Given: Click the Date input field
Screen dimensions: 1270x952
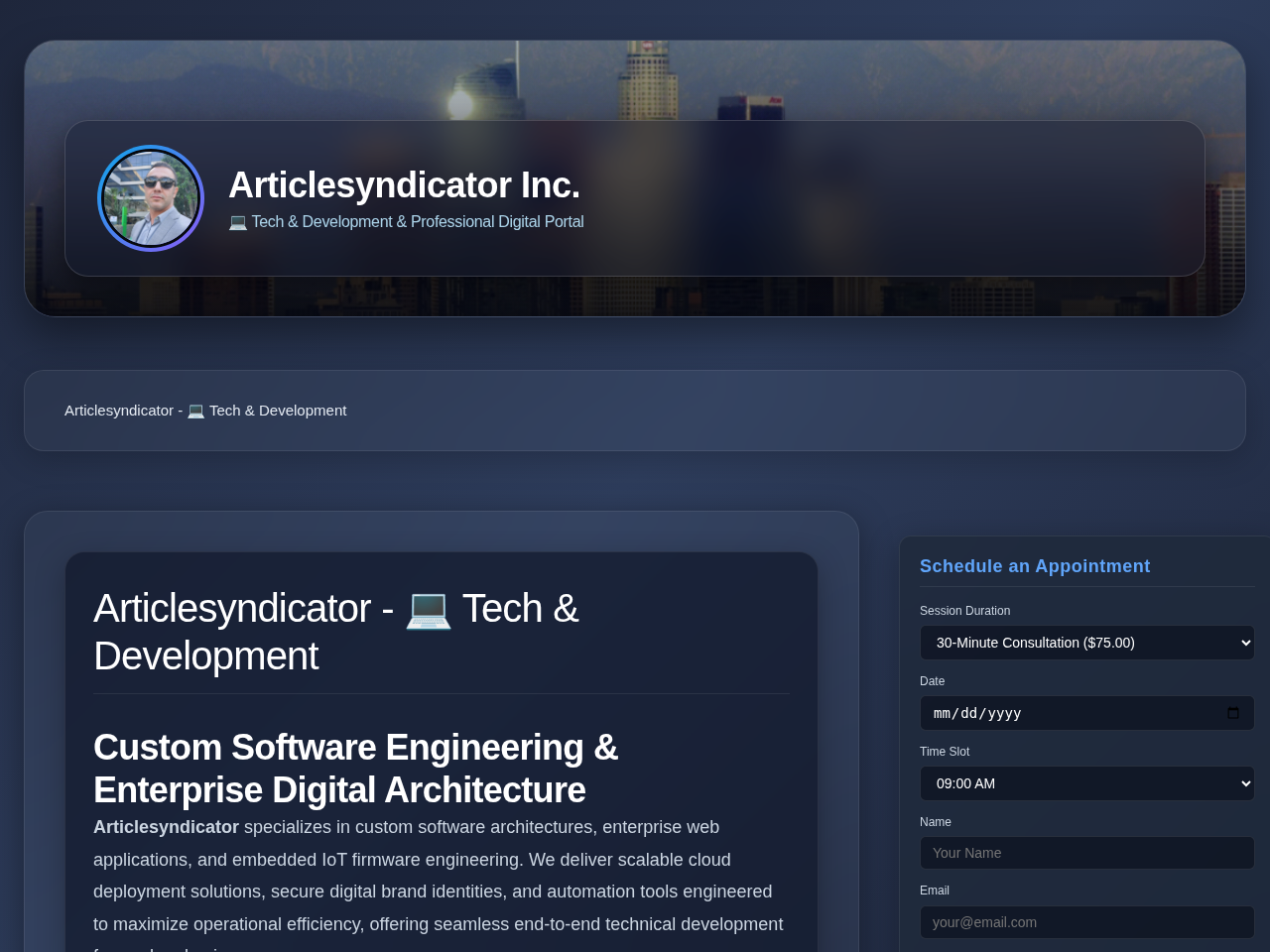Looking at the screenshot, I should point(1087,713).
